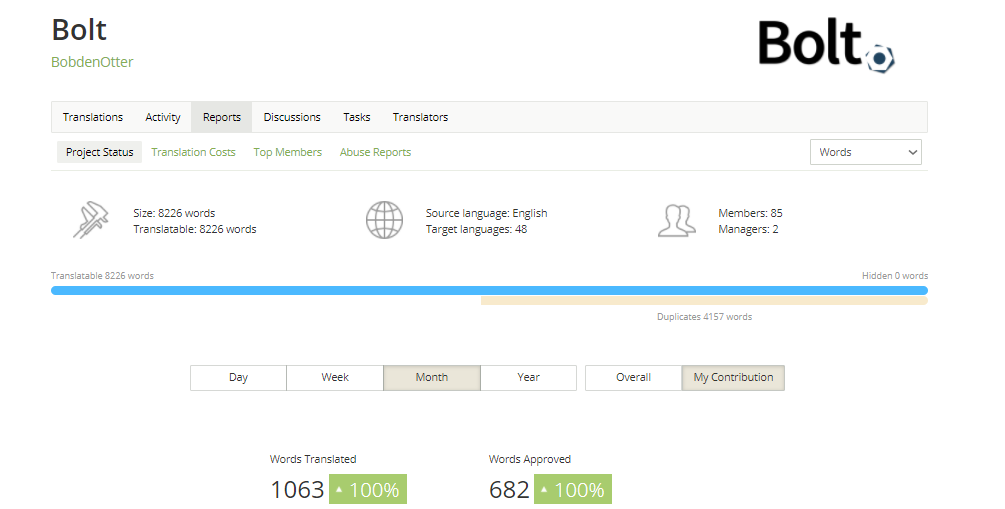Screen dimensions: 1005x509
Task: Click the Words Approved 100% badge
Action: point(573,489)
